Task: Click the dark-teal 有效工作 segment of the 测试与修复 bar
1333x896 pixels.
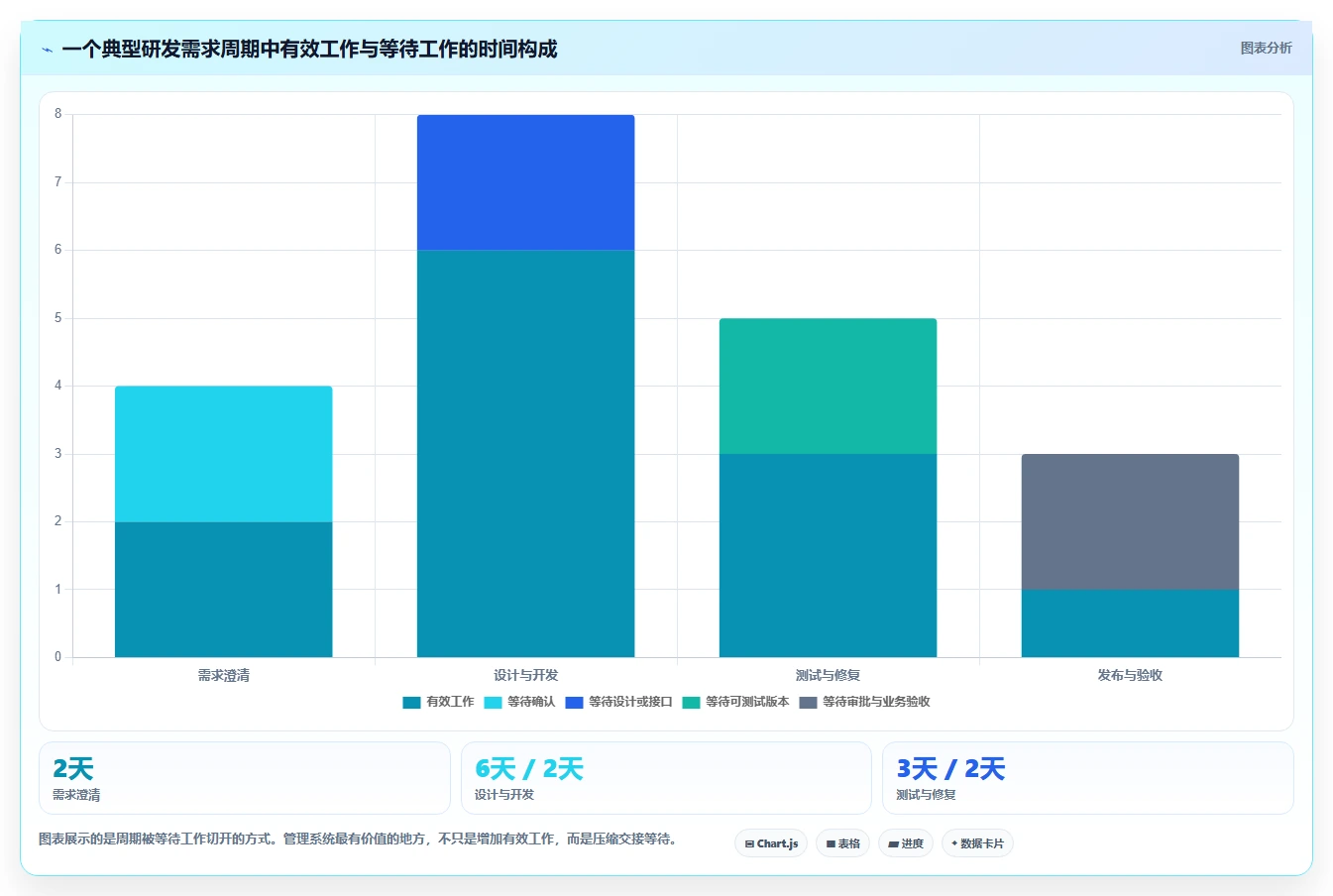Action: tap(828, 556)
